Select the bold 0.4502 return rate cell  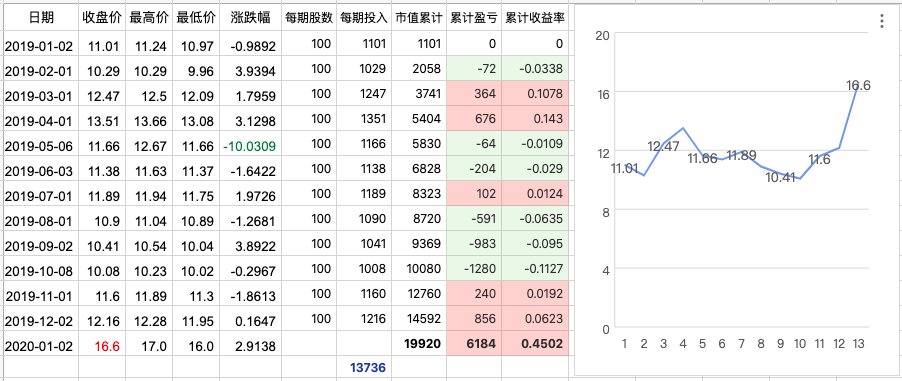coord(535,344)
